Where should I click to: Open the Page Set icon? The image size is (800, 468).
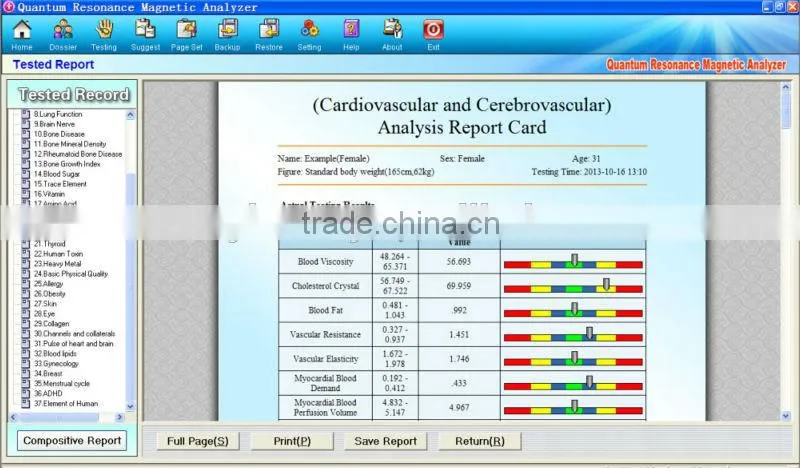coord(187,30)
